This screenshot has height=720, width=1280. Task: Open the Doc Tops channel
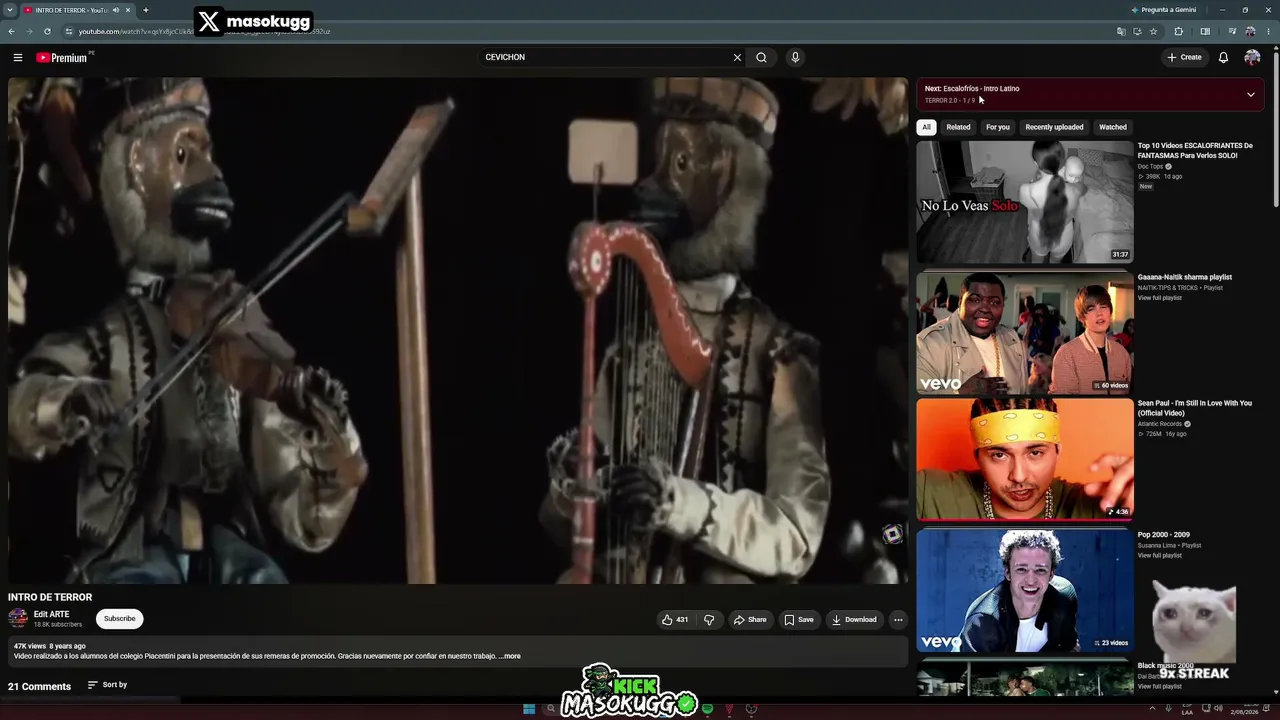pyautogui.click(x=1151, y=166)
